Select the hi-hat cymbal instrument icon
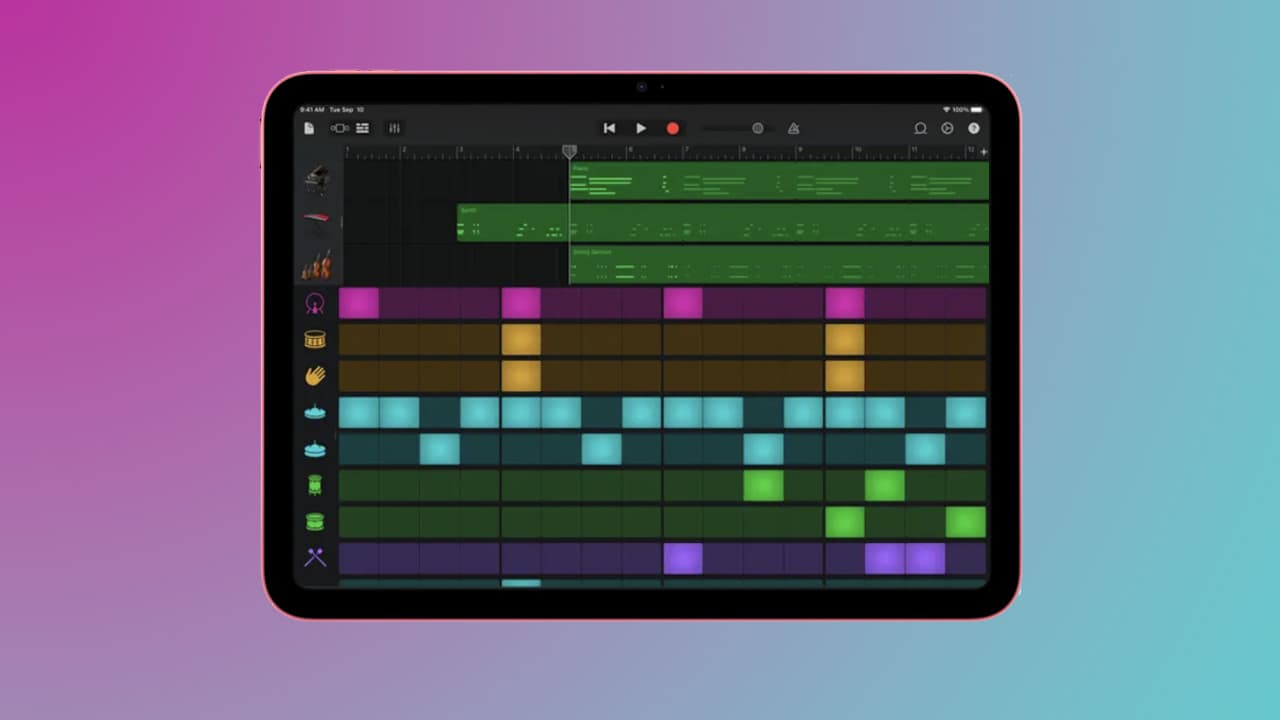Viewport: 1280px width, 720px height. point(315,412)
